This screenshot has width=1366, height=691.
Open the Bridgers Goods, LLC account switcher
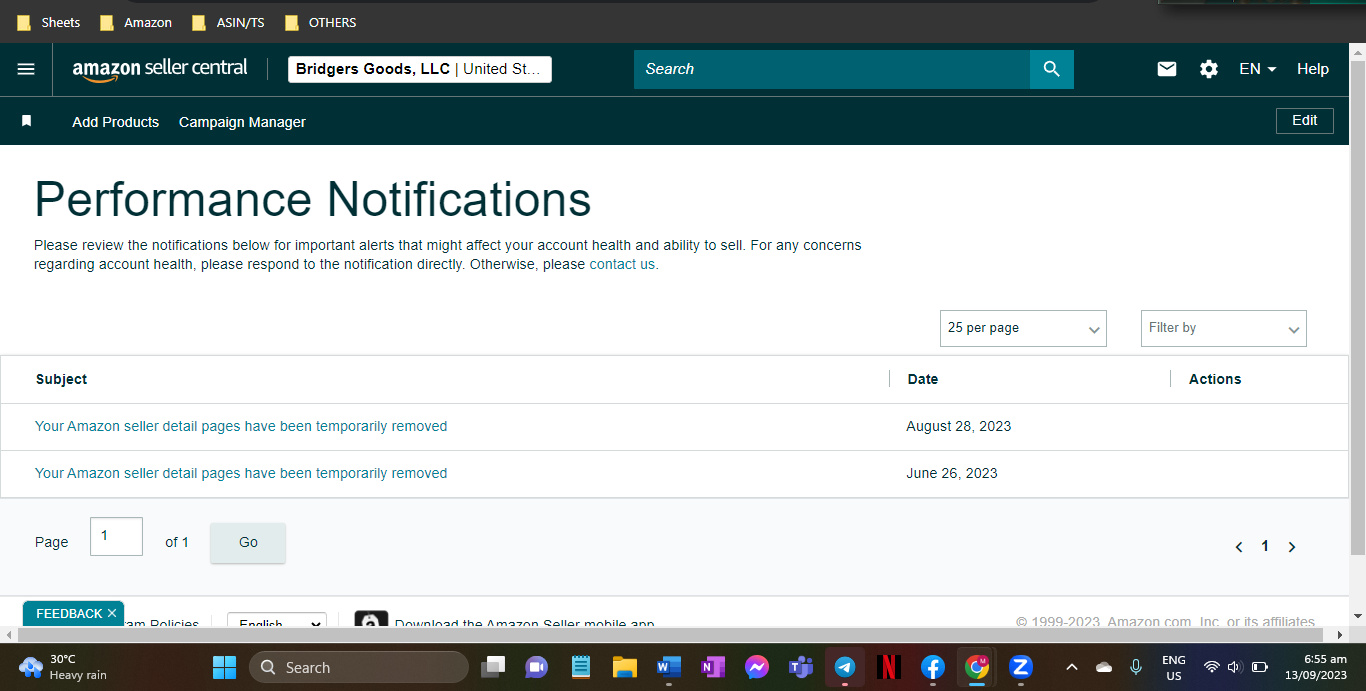tap(420, 69)
